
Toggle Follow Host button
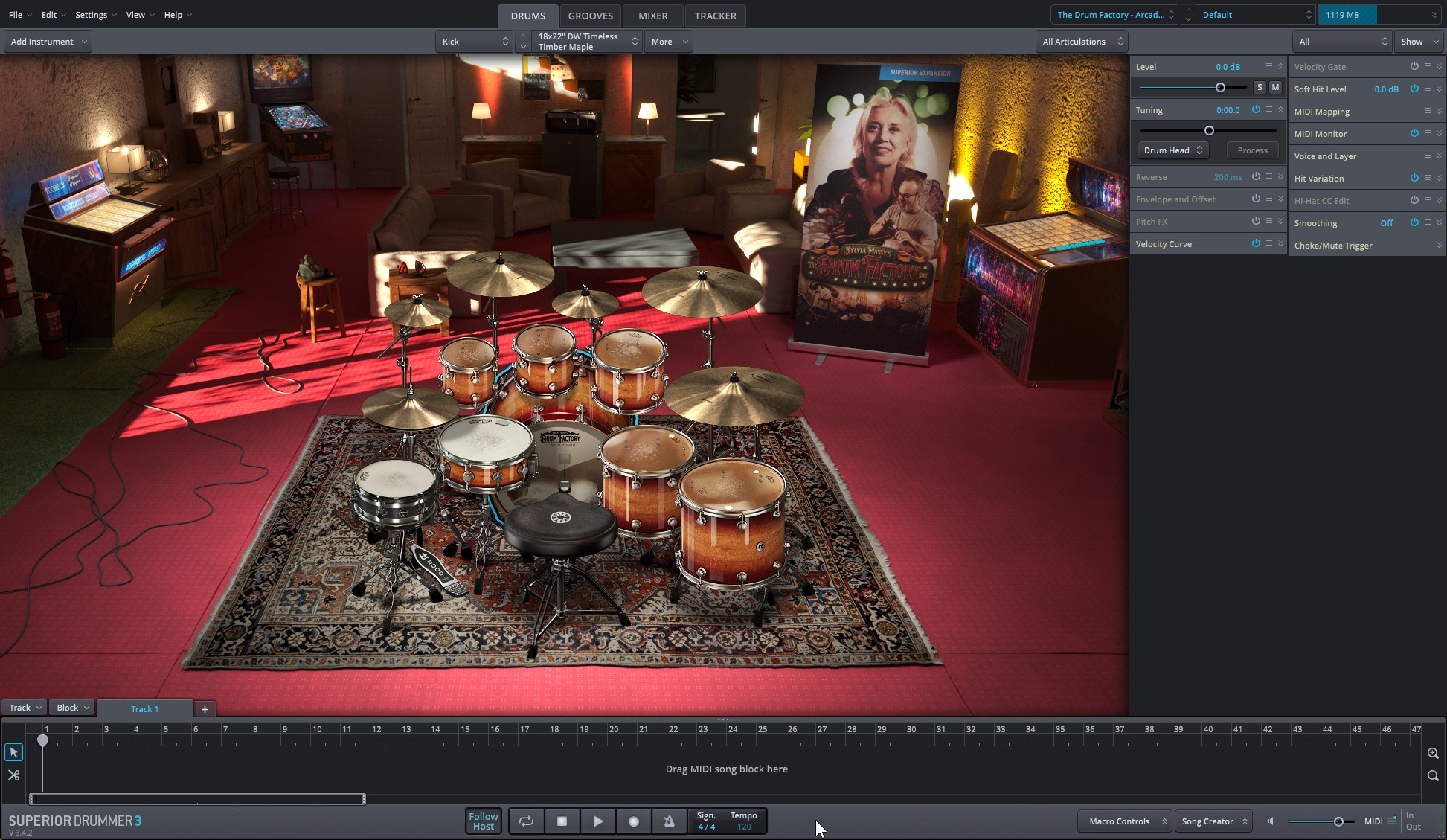[483, 821]
